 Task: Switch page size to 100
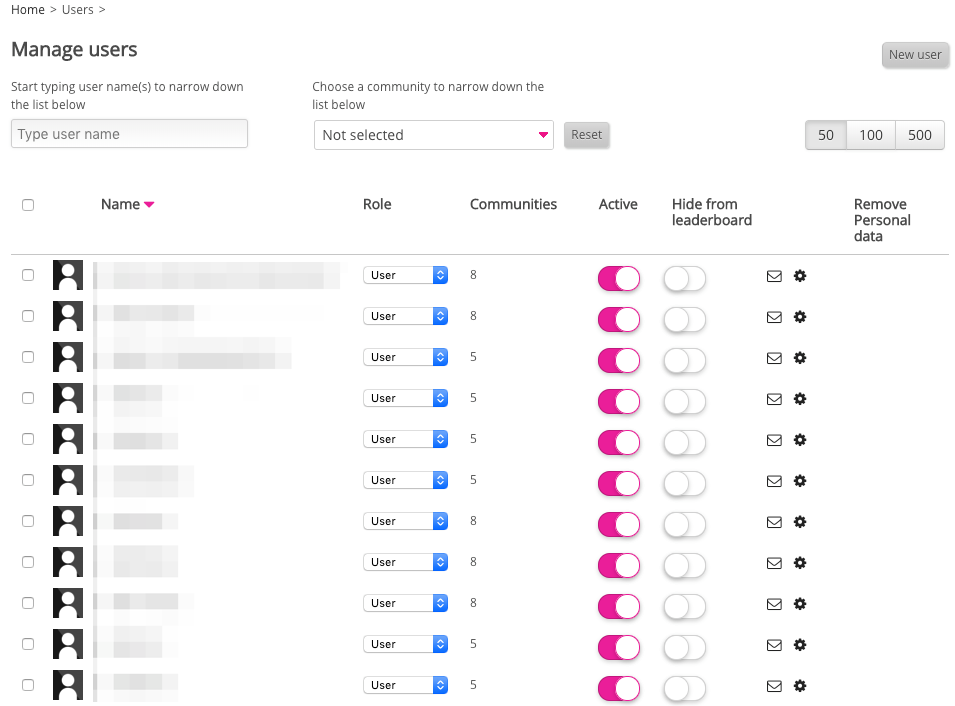(x=869, y=134)
